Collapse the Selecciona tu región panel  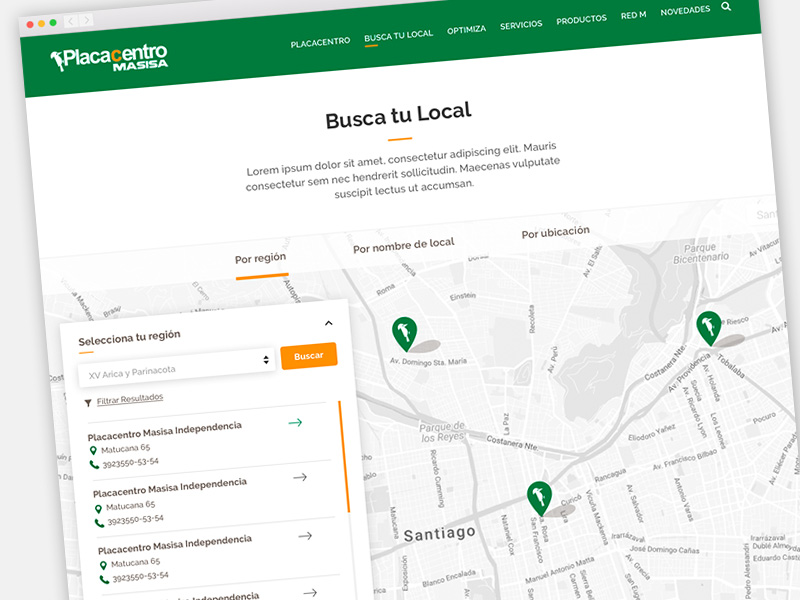pyautogui.click(x=329, y=323)
